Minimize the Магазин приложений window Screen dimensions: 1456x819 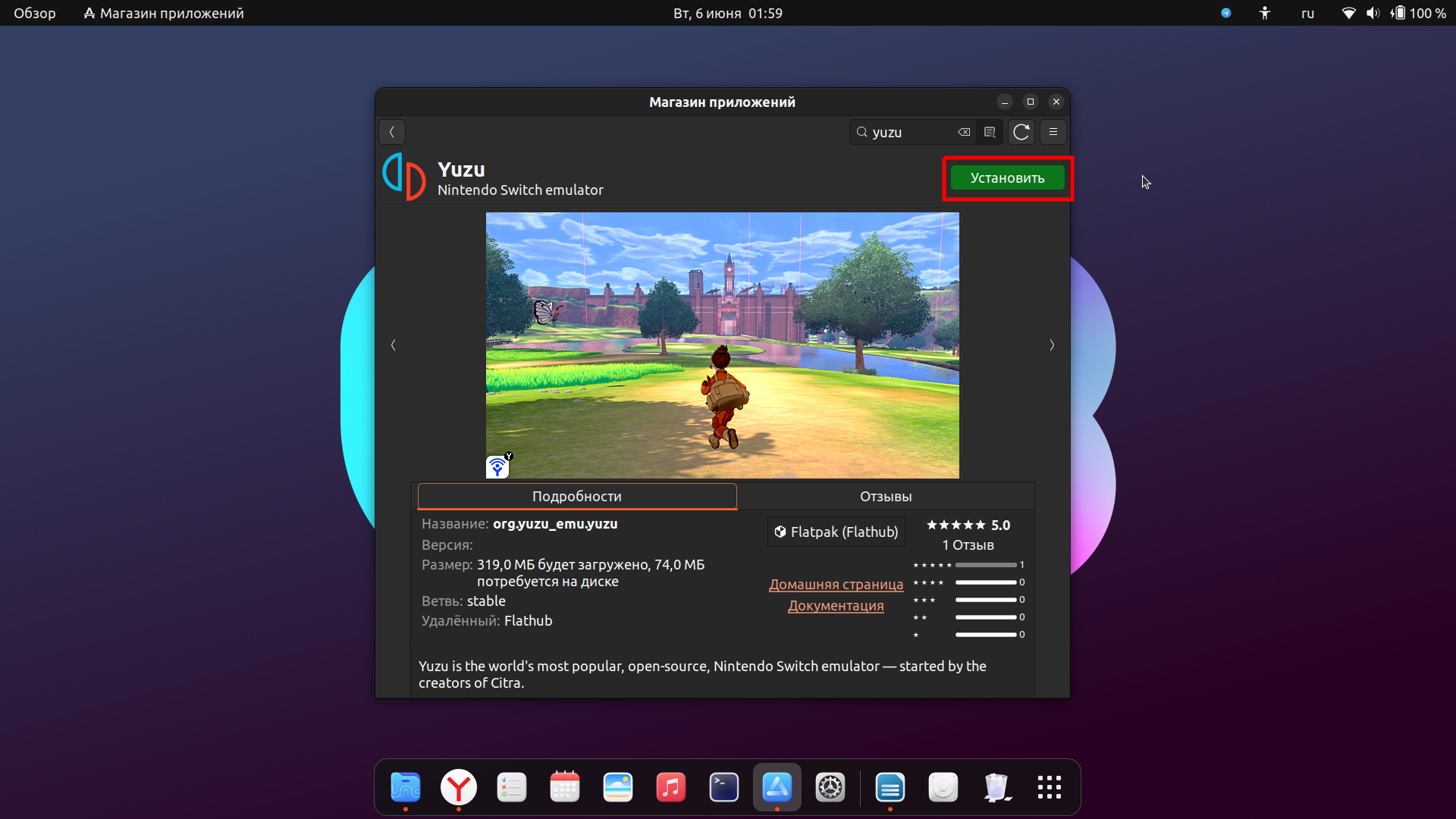(x=1005, y=102)
